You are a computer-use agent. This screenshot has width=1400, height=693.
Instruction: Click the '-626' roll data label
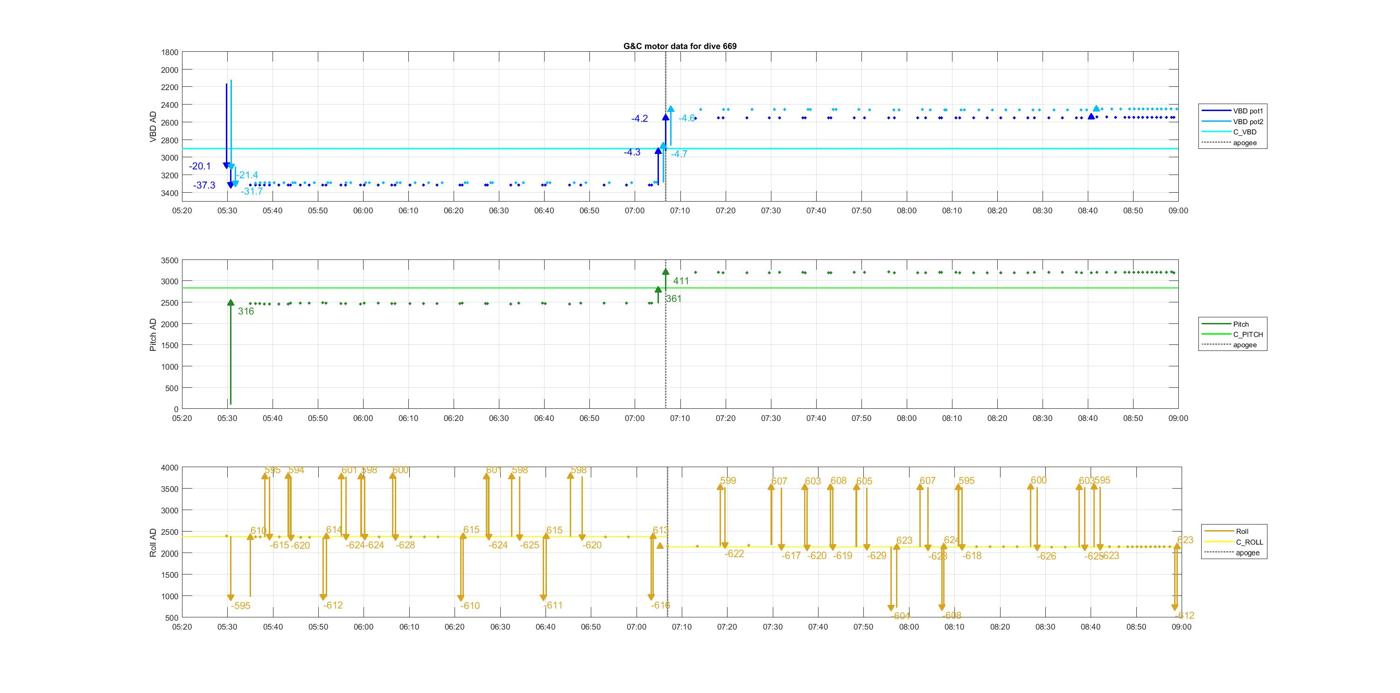pos(1047,556)
